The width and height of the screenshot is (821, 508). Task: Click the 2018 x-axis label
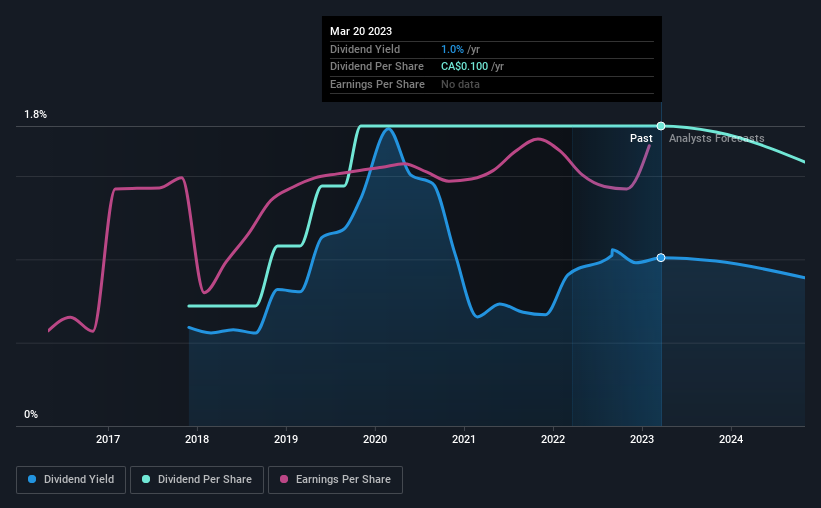(x=197, y=439)
